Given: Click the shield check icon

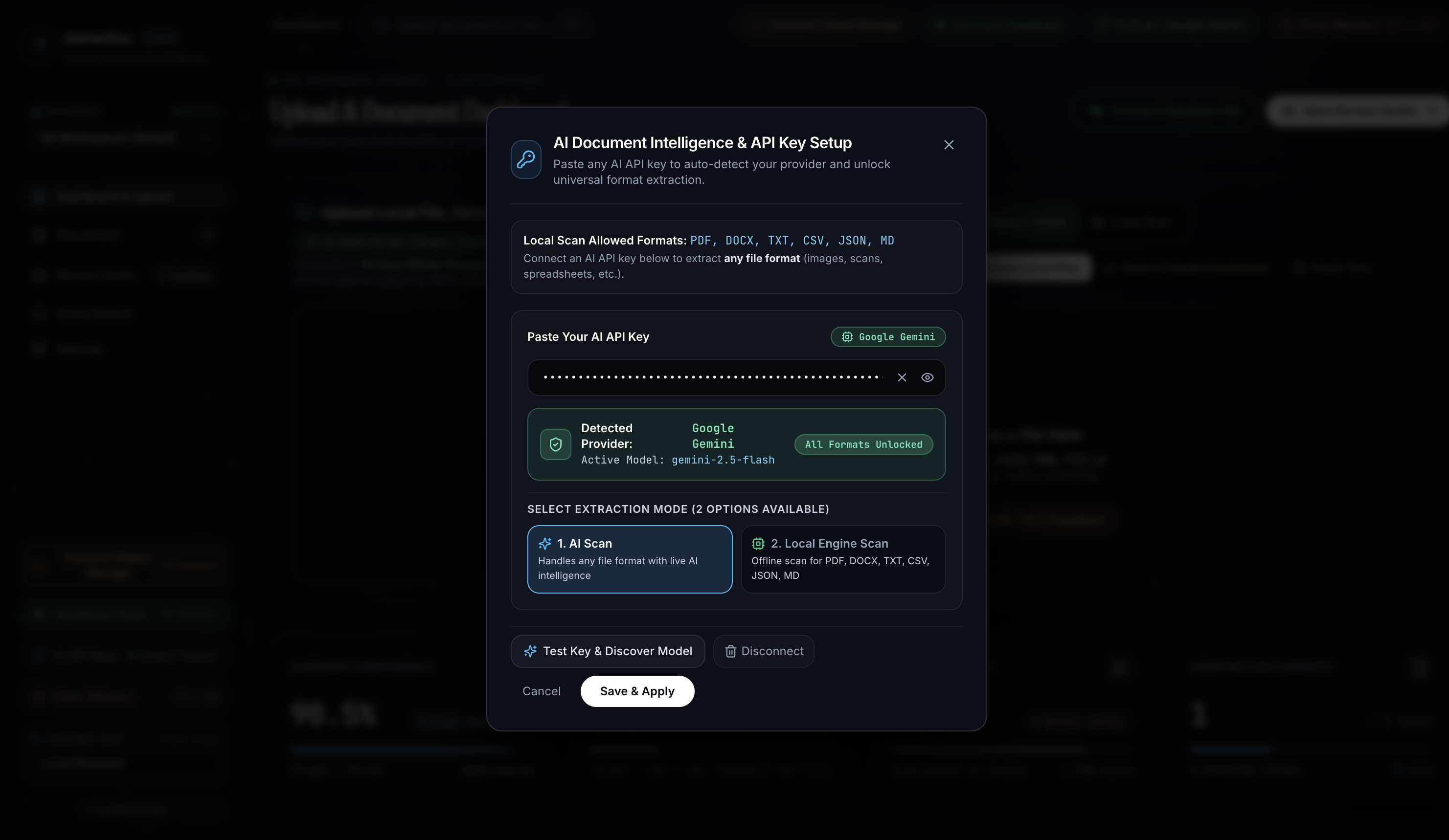Looking at the screenshot, I should point(555,444).
